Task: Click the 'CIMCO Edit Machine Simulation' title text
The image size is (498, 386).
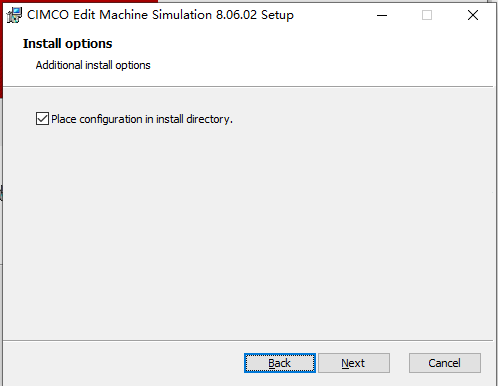Action: pos(119,15)
